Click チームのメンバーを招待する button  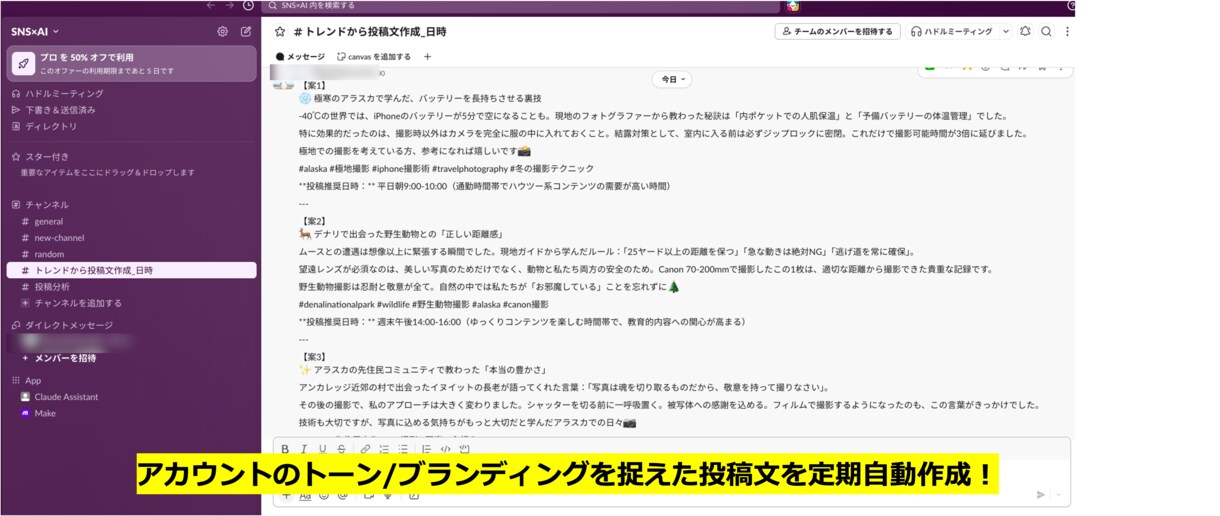coord(838,31)
